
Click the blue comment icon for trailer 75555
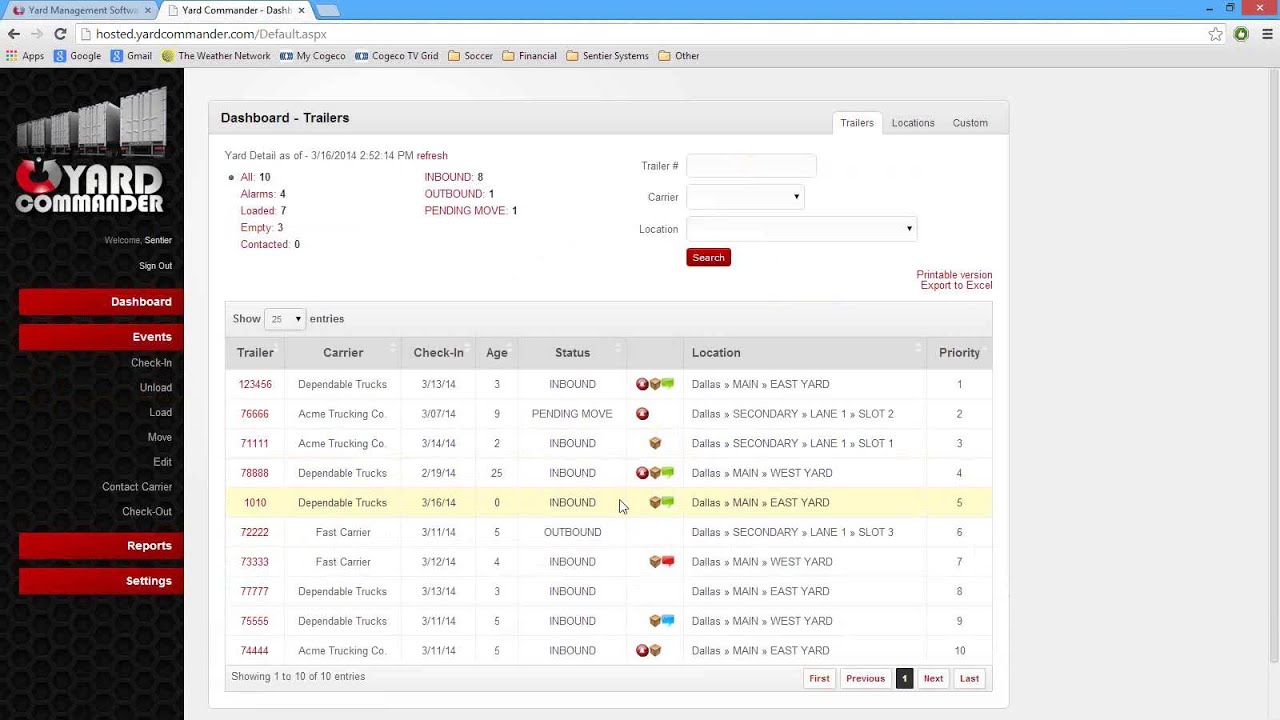pyautogui.click(x=668, y=621)
